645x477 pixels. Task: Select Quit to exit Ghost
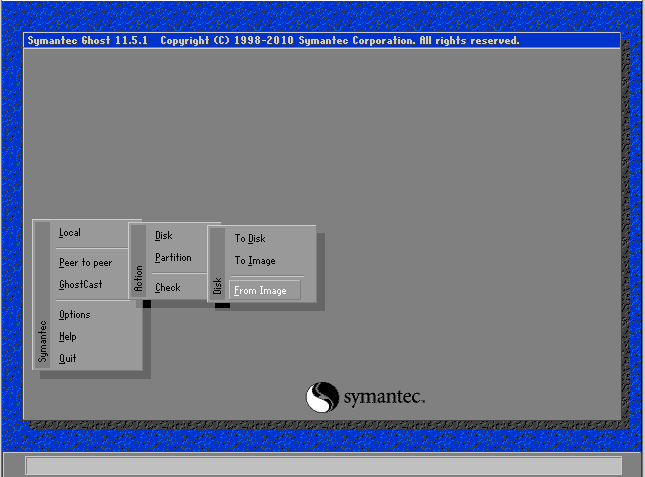pyautogui.click(x=67, y=359)
